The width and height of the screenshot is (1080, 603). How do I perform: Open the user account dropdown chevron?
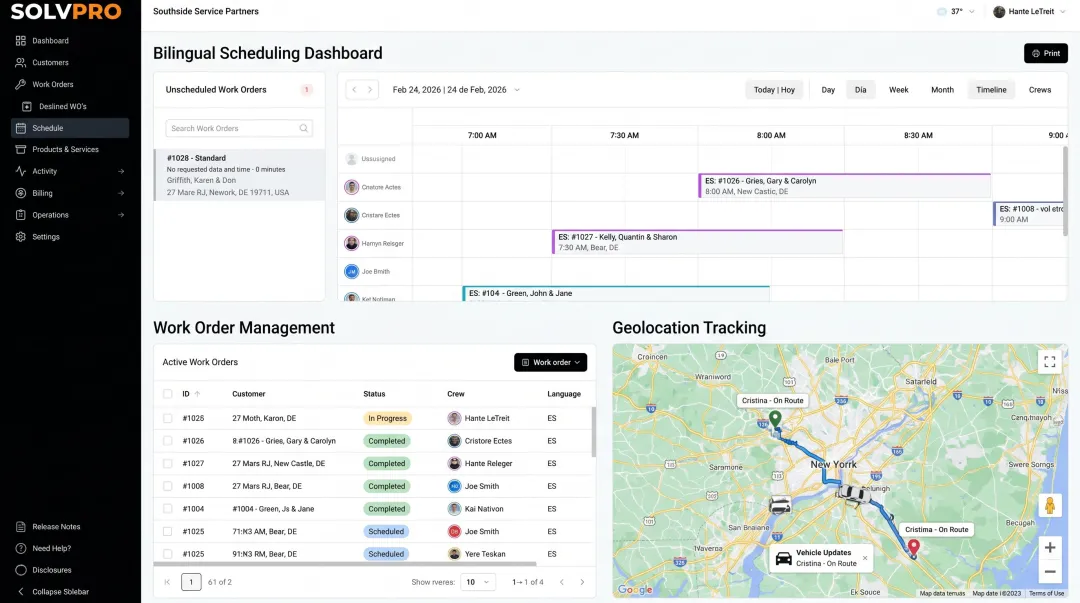1063,12
